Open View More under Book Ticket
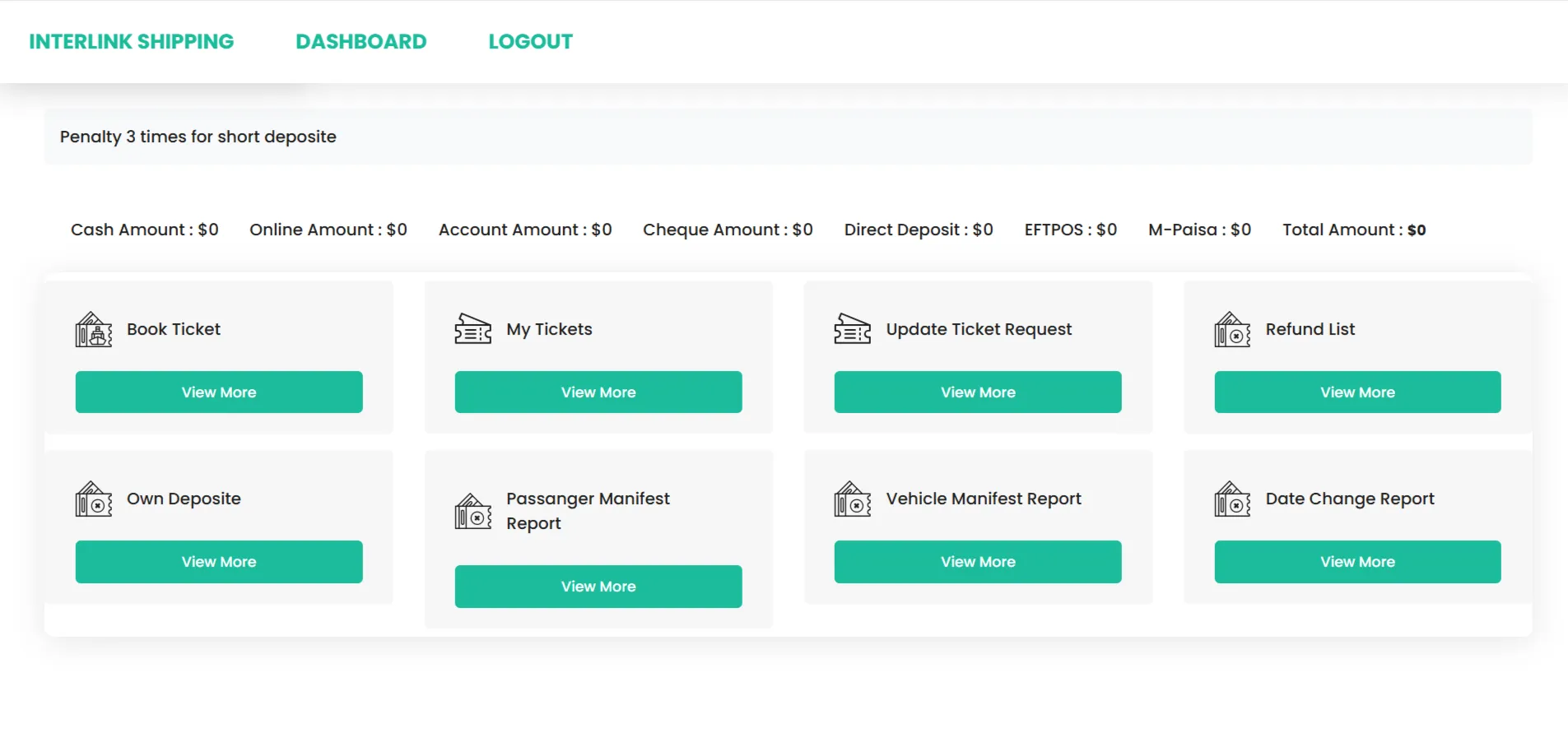Viewport: 1568px width, 756px height. point(219,392)
